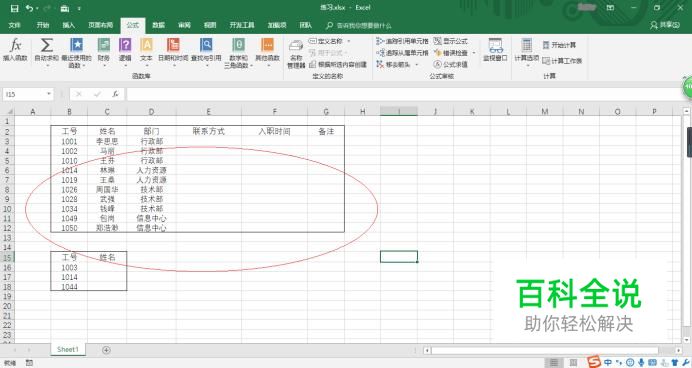Open the File (文件) tab
692x368 pixels.
pyautogui.click(x=15, y=25)
